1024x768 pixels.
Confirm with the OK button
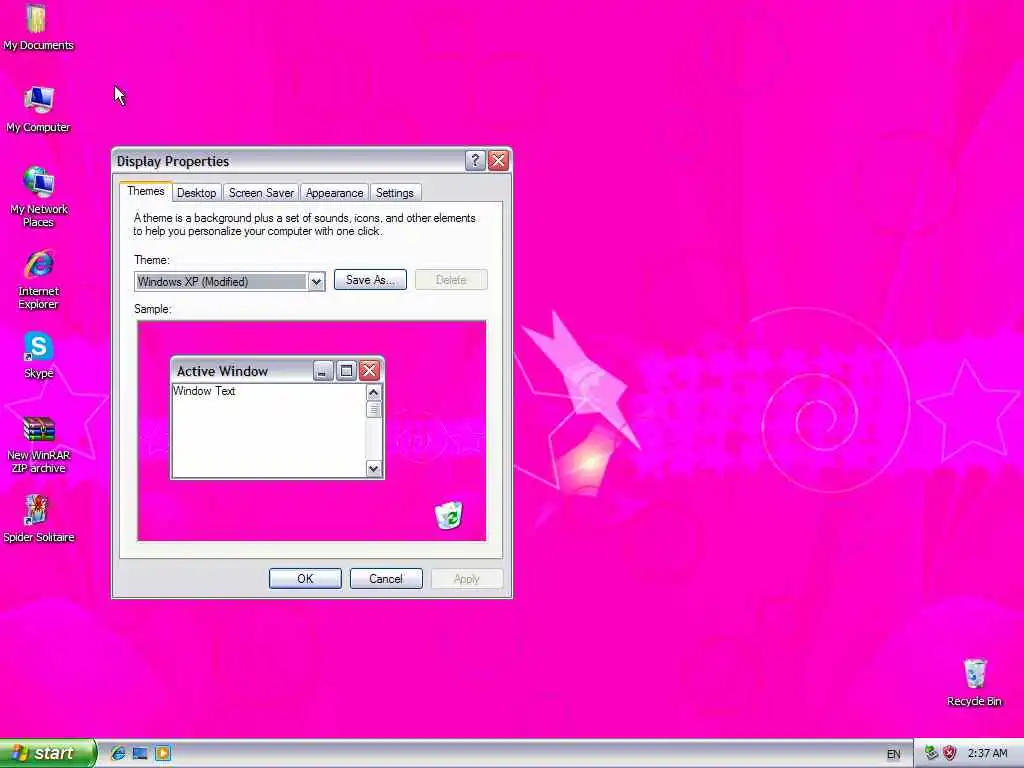coord(305,579)
